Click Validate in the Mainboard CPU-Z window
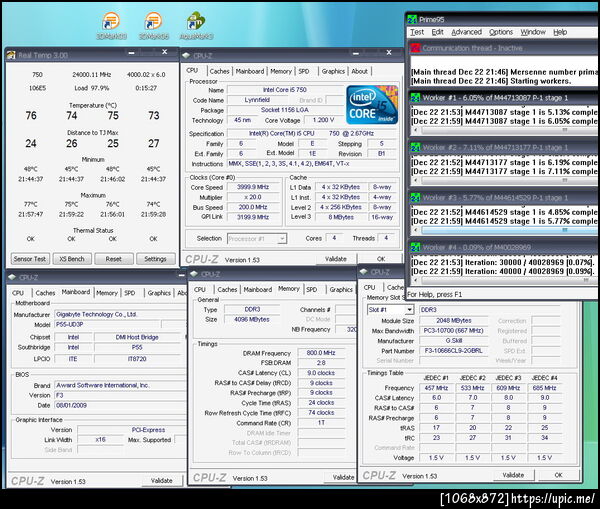 [161, 481]
